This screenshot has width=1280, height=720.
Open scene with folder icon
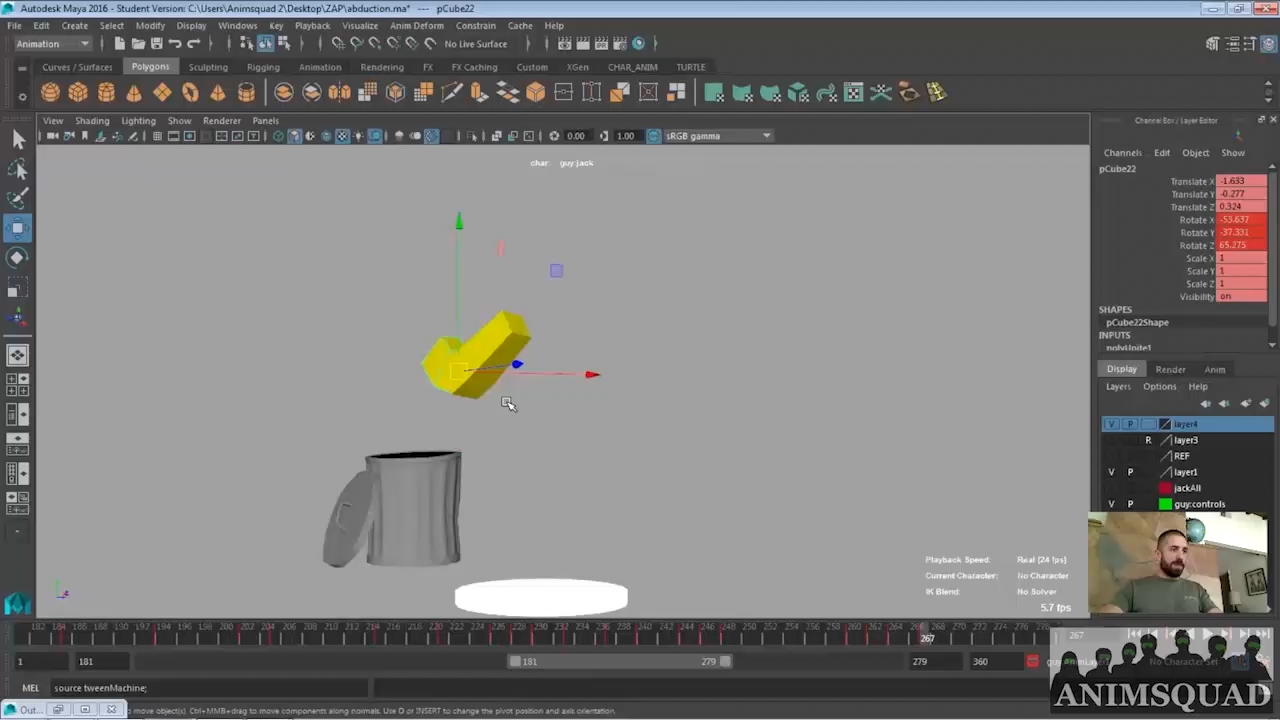tap(138, 44)
